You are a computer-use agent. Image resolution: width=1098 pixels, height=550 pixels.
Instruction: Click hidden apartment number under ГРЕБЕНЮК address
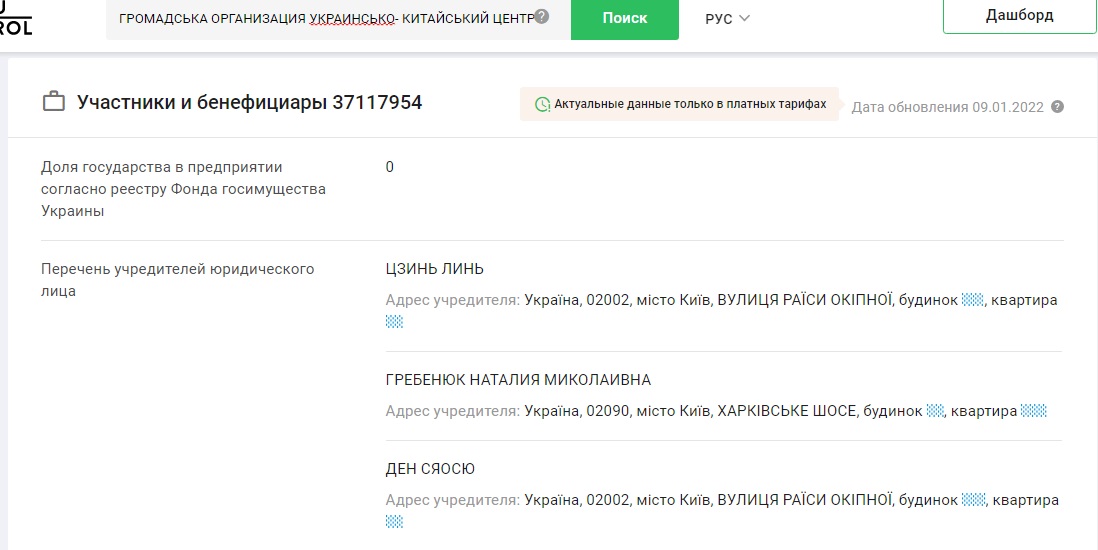pos(1033,411)
